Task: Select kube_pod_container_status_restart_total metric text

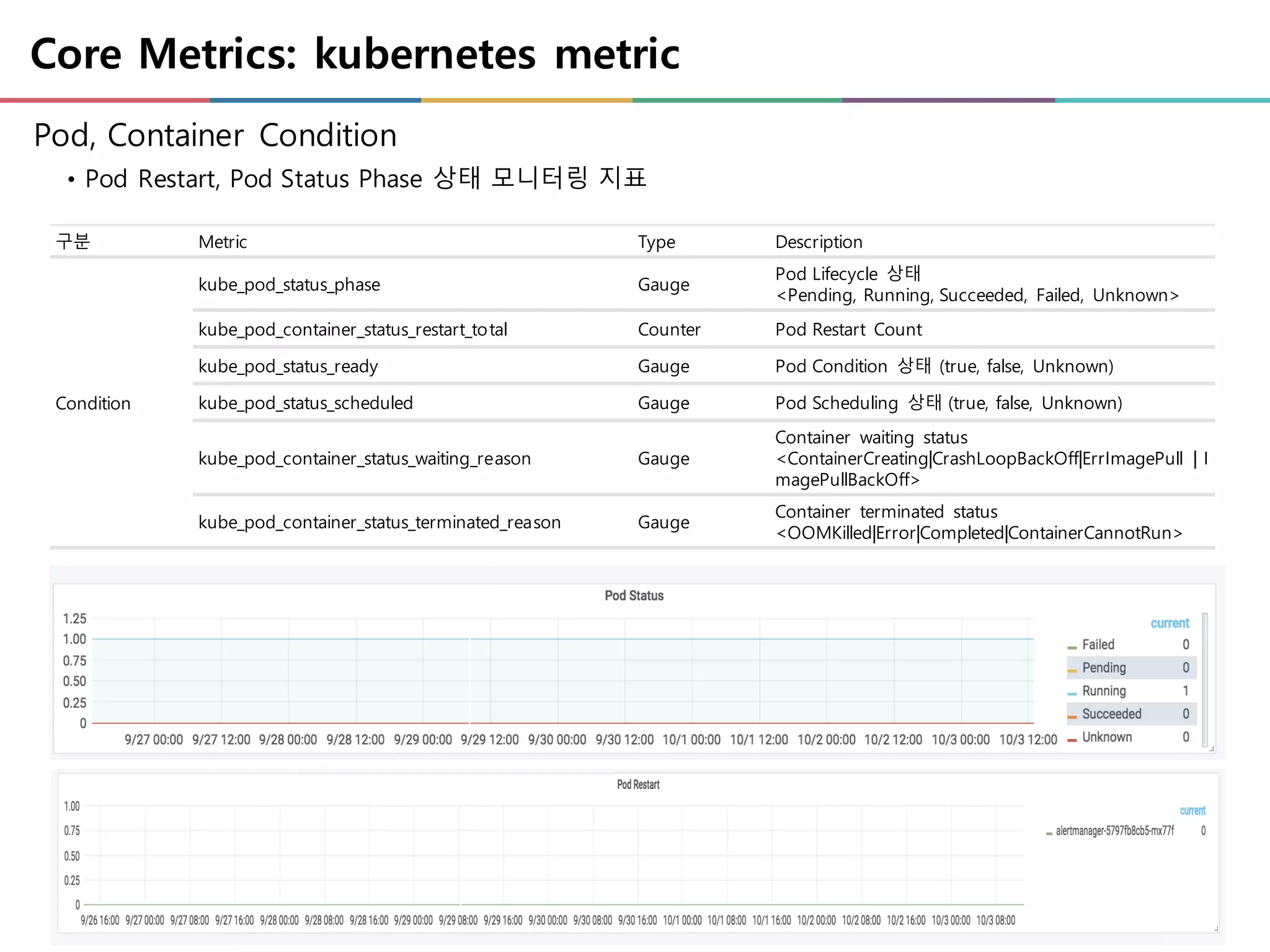Action: click(352, 330)
